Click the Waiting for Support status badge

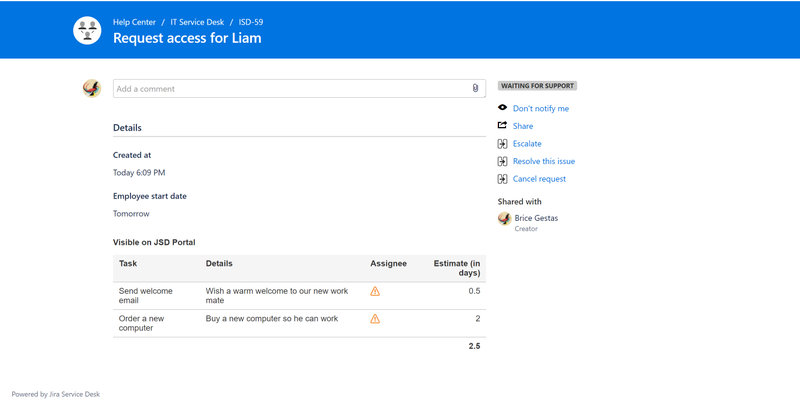(x=537, y=86)
